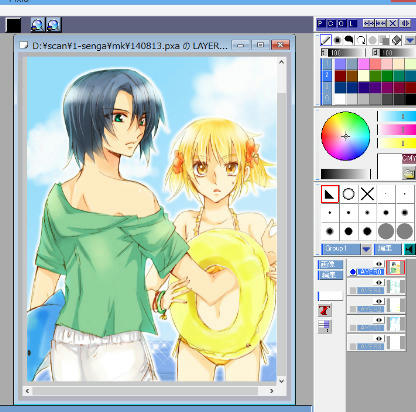Image resolution: width=416 pixels, height=412 pixels.
Task: Select the black blob lasso tool
Action: pyautogui.click(x=349, y=40)
